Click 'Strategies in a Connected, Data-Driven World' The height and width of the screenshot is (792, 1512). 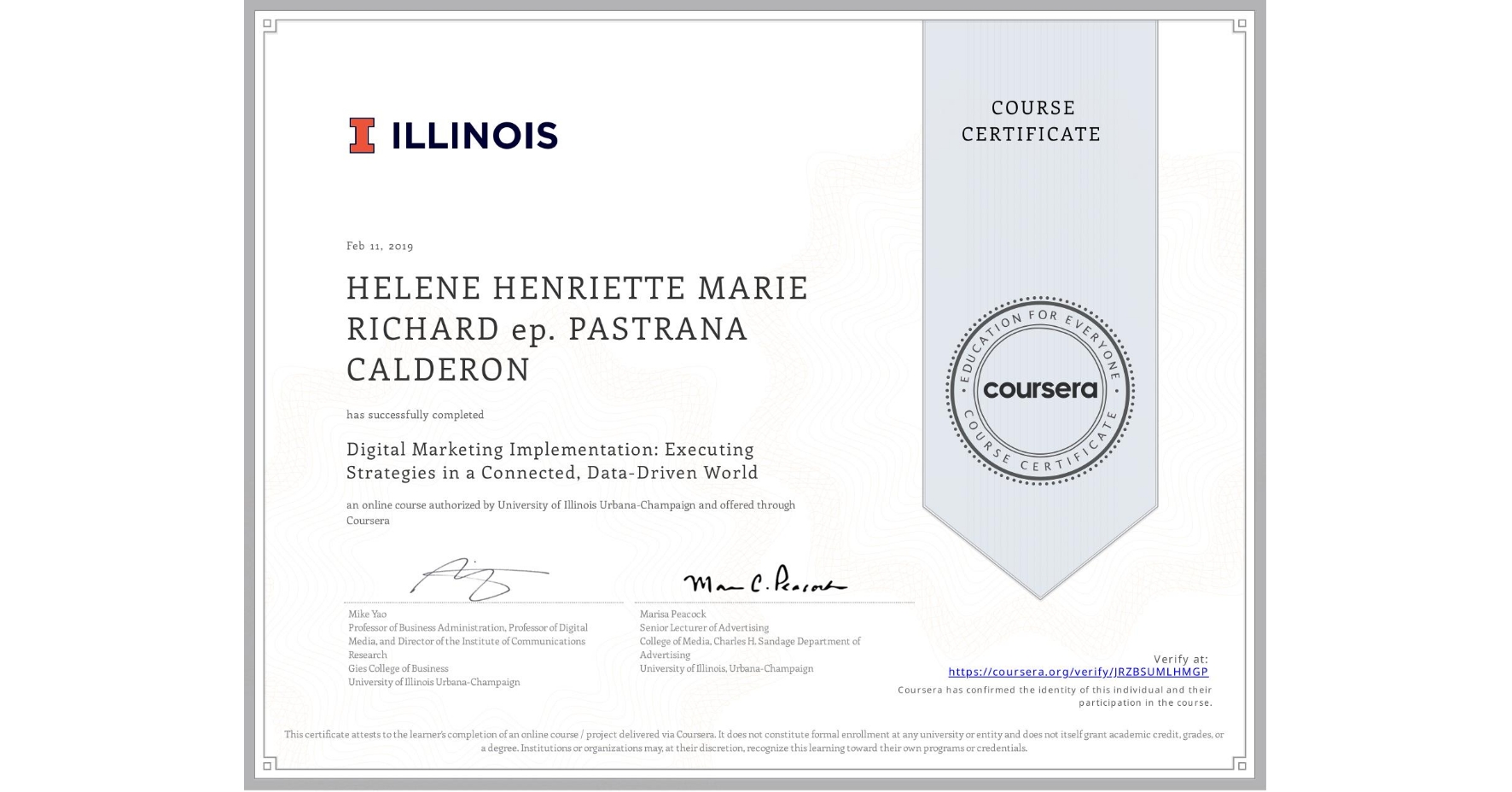552,473
